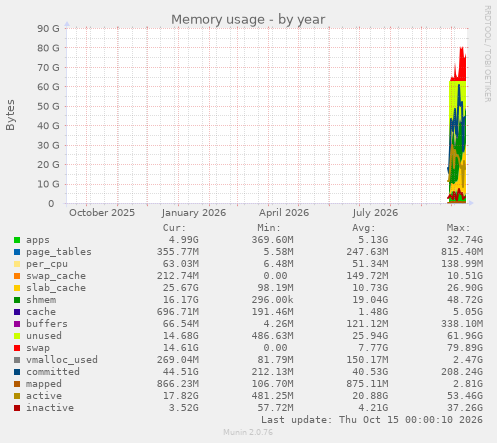This screenshot has width=497, height=443.
Task: Click the 'July 2026' x-axis label
Action: 375,213
